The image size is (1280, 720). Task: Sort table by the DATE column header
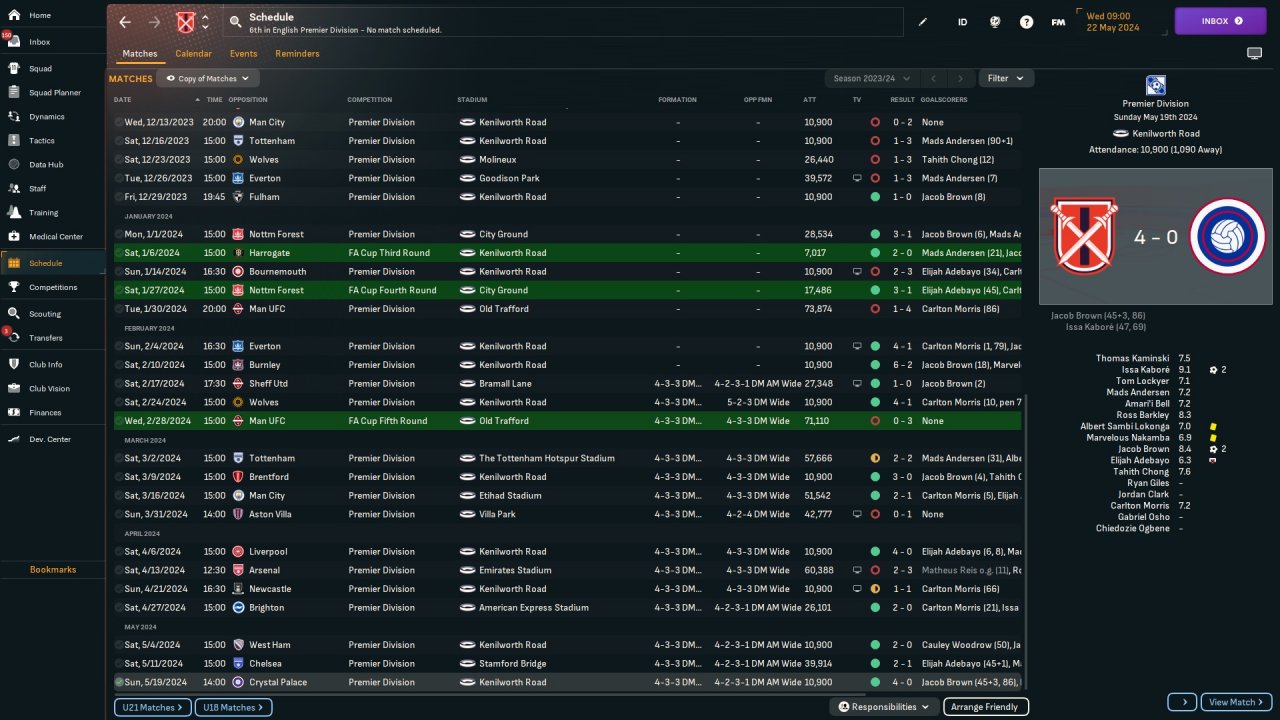(122, 100)
